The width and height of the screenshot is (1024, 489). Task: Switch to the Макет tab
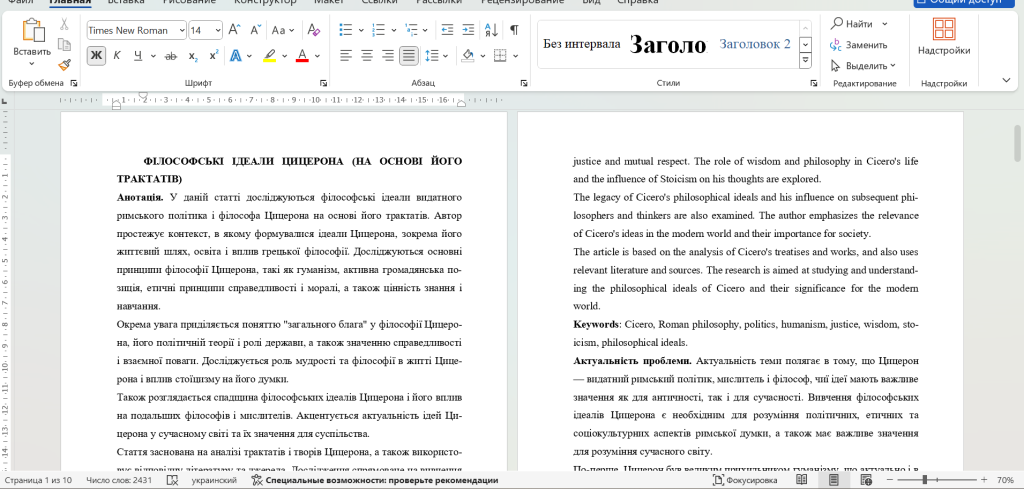pos(328,2)
